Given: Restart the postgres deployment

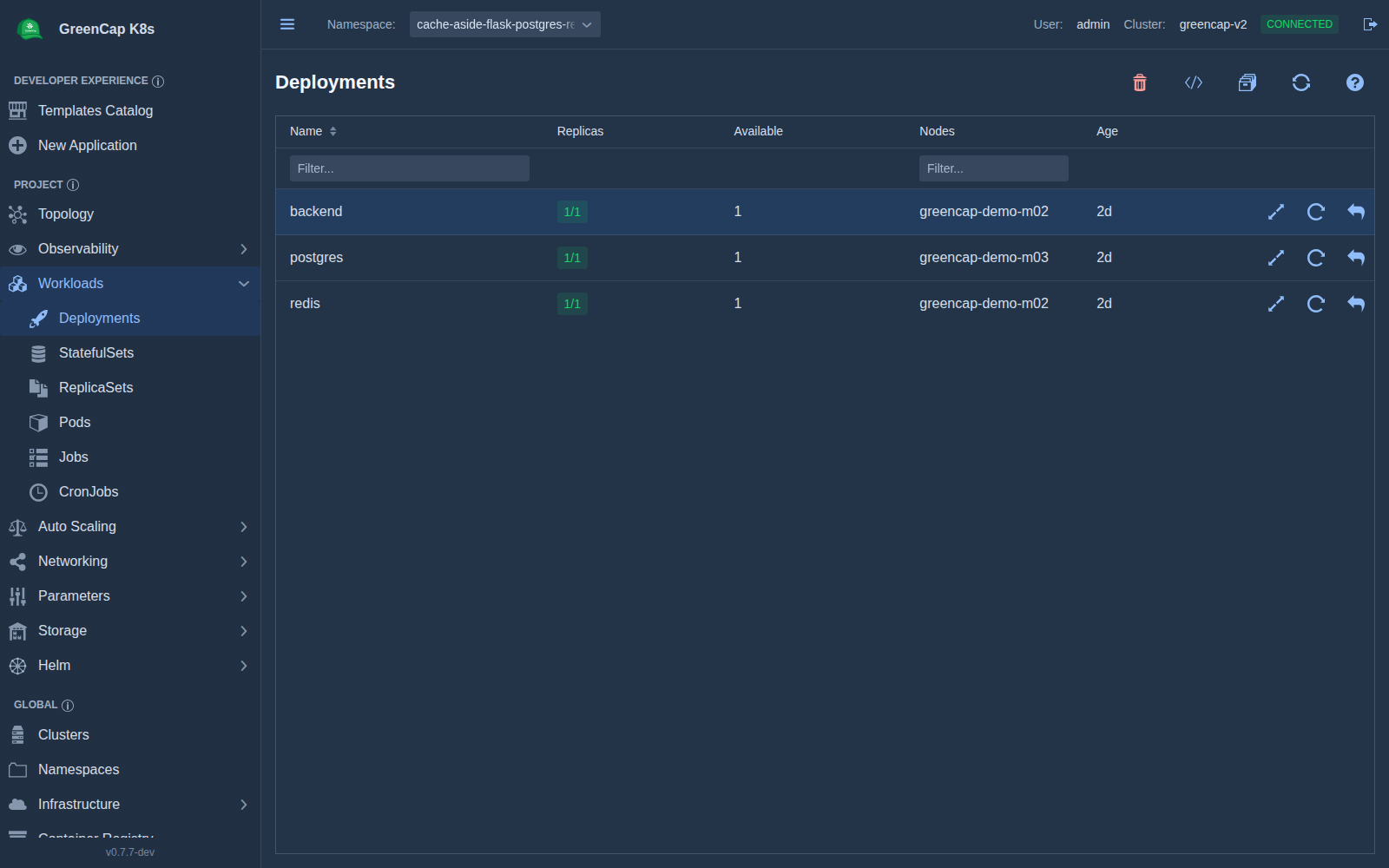Looking at the screenshot, I should (1316, 258).
